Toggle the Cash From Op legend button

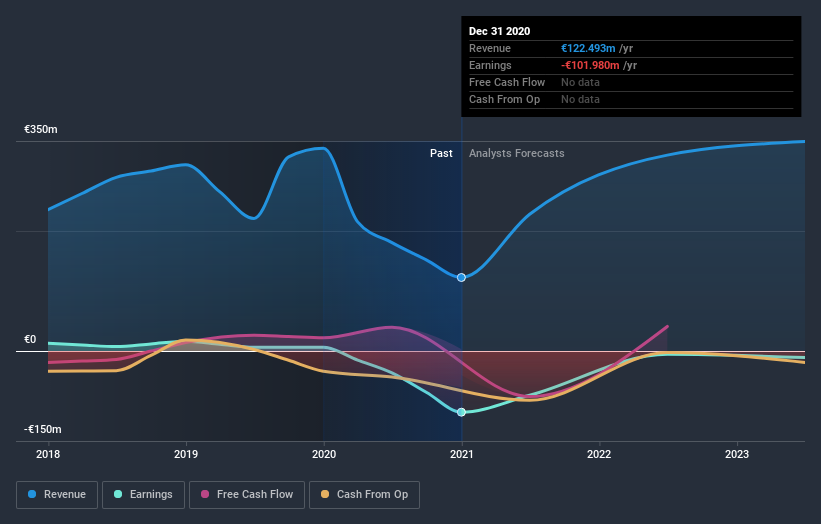(364, 495)
